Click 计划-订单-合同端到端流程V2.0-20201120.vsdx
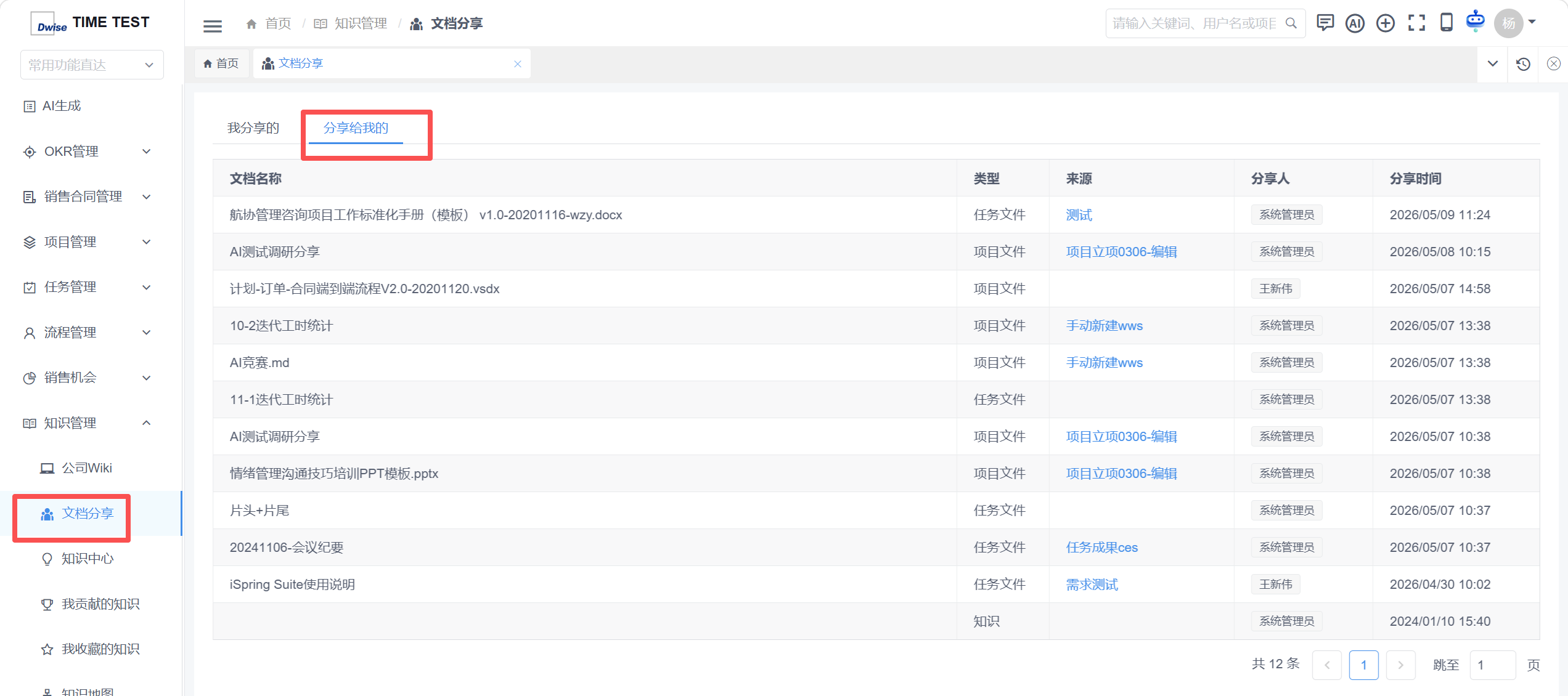This screenshot has height=696, width=1568. [x=364, y=289]
